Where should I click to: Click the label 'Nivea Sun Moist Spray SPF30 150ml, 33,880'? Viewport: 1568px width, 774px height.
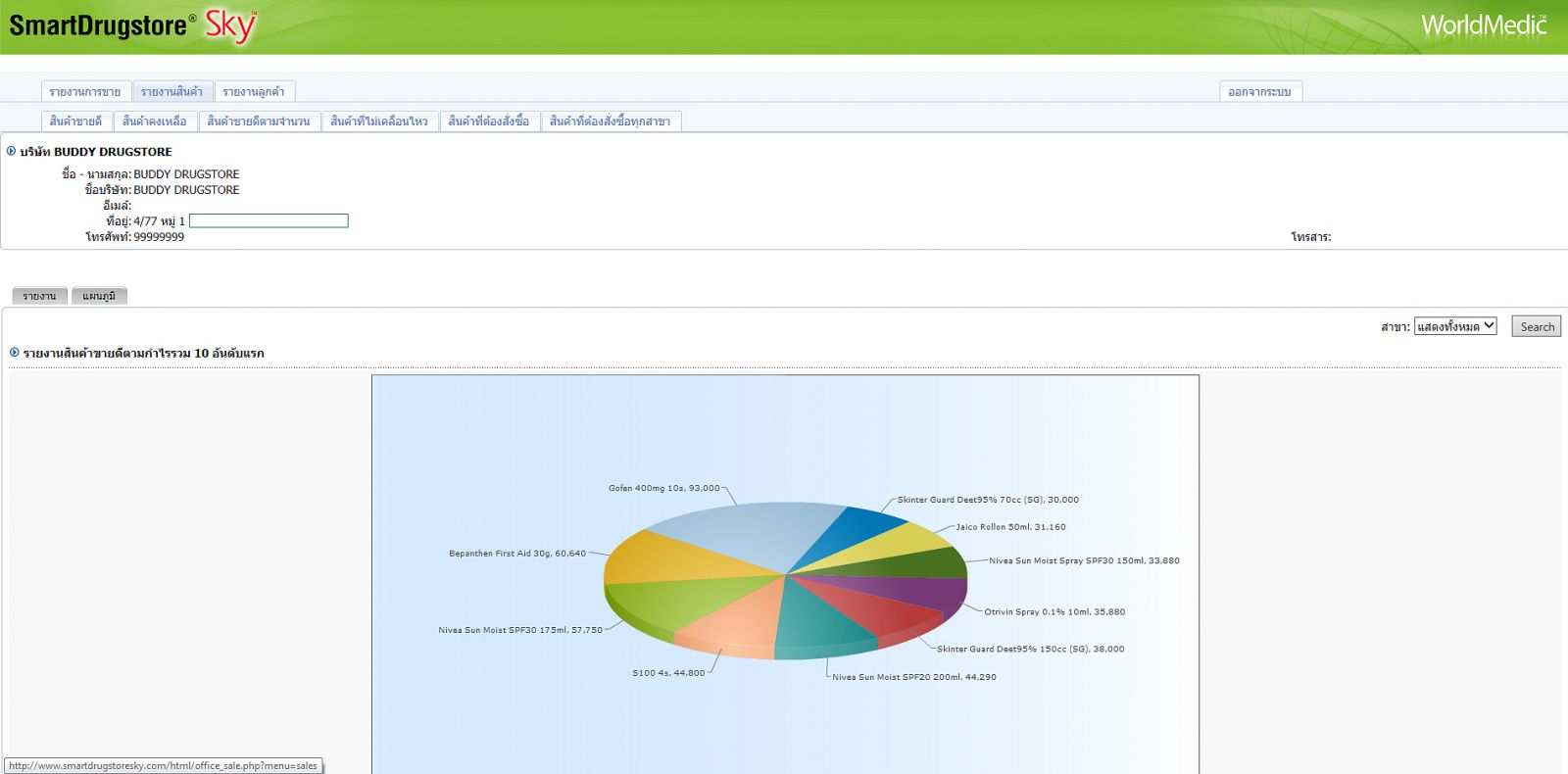1084,560
